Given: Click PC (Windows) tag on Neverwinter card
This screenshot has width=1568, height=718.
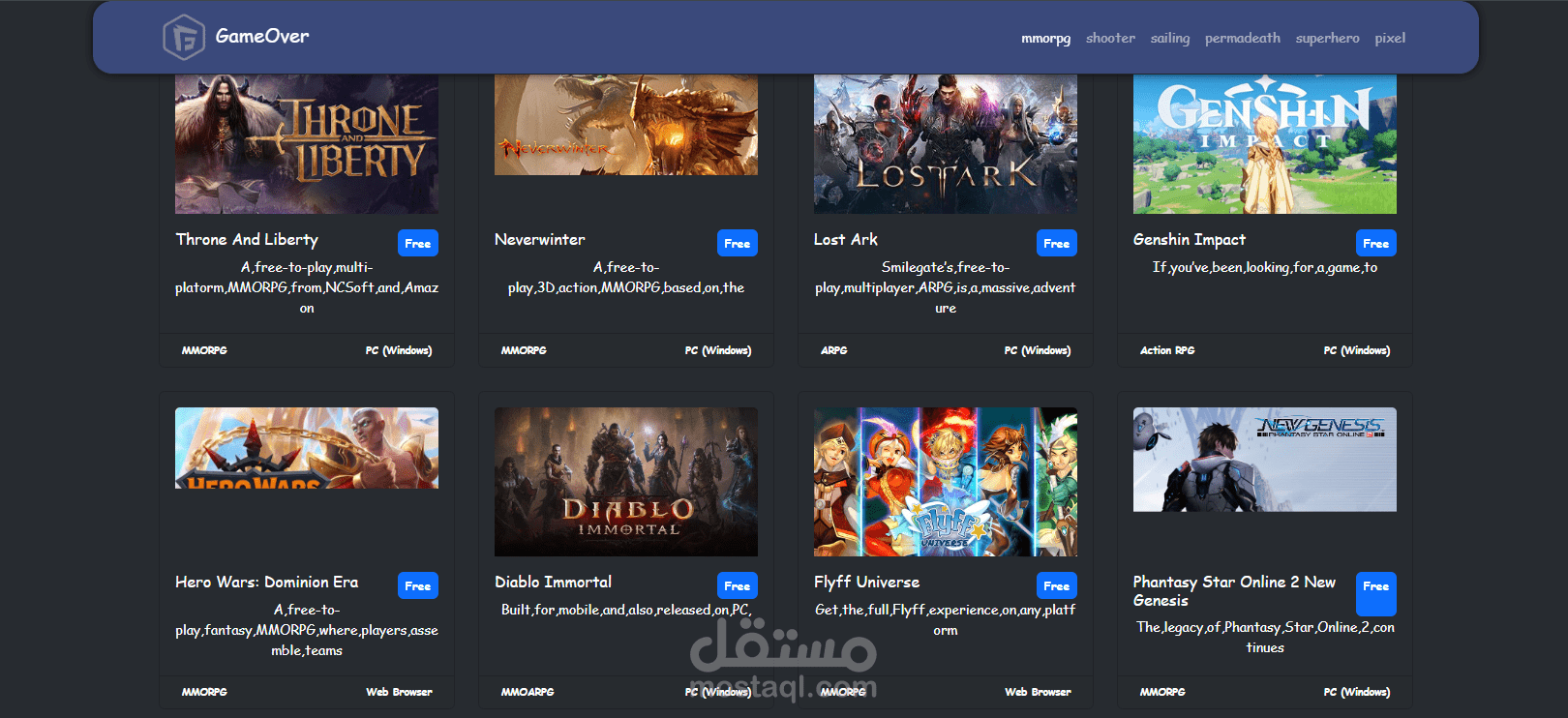Looking at the screenshot, I should 718,350.
